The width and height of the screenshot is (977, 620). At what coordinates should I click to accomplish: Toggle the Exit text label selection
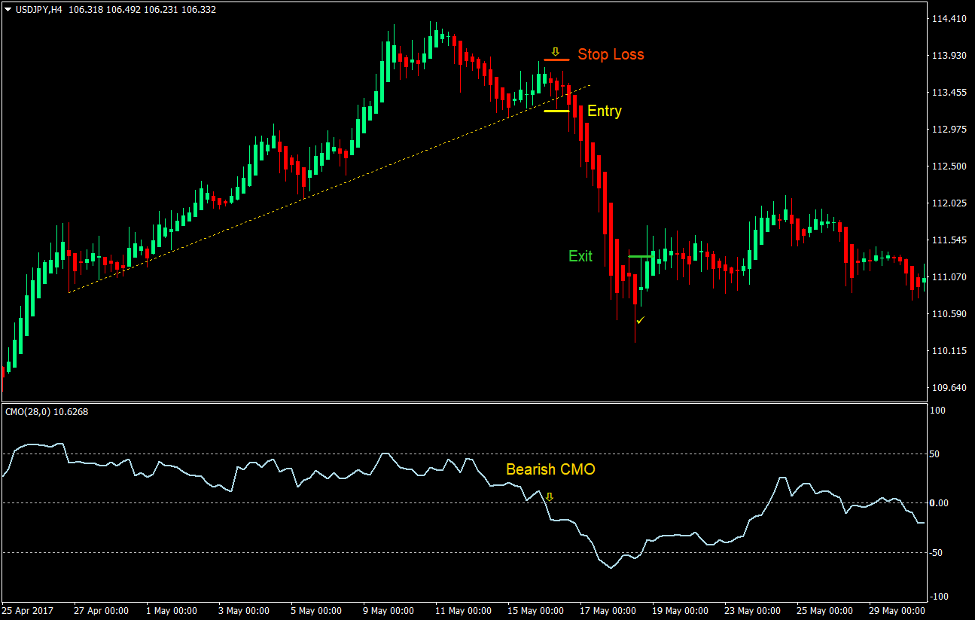(x=580, y=256)
